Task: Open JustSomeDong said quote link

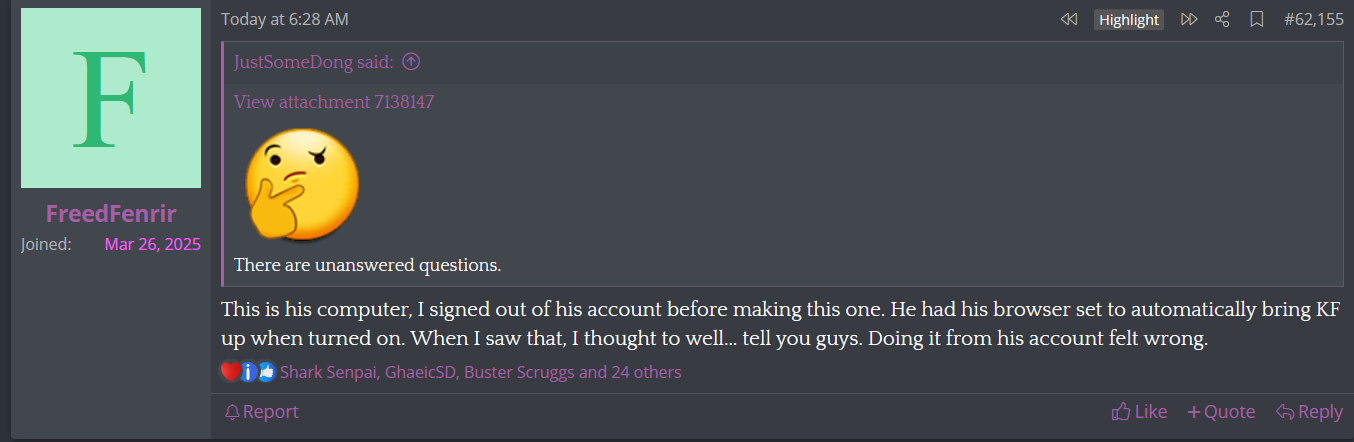Action: [x=314, y=62]
